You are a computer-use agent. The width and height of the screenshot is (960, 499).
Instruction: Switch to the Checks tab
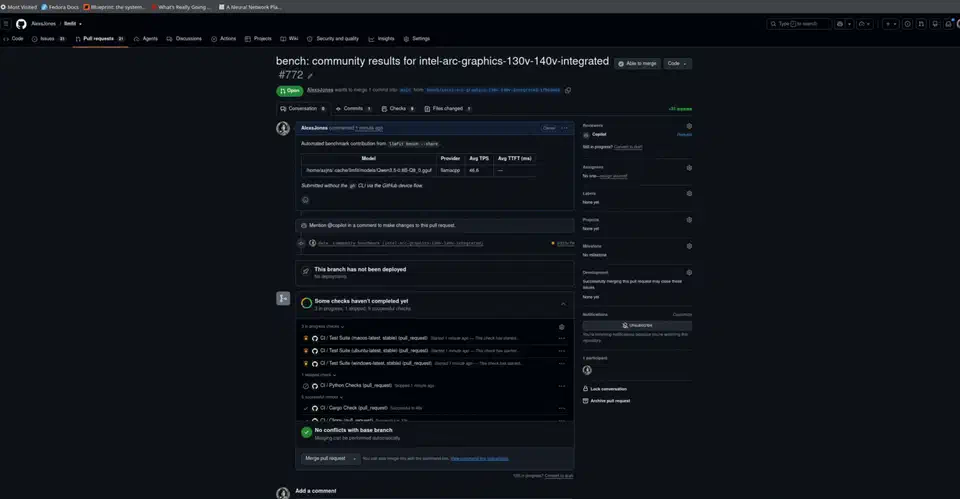[x=398, y=108]
